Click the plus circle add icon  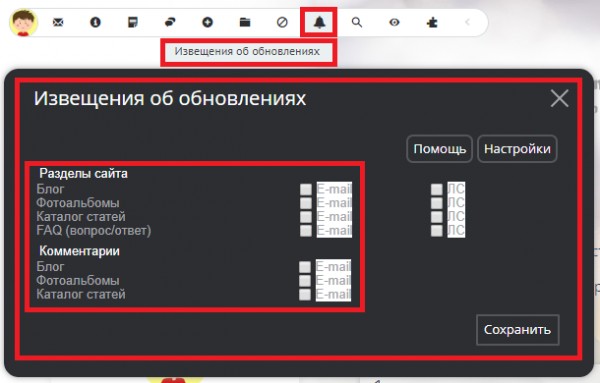click(207, 23)
